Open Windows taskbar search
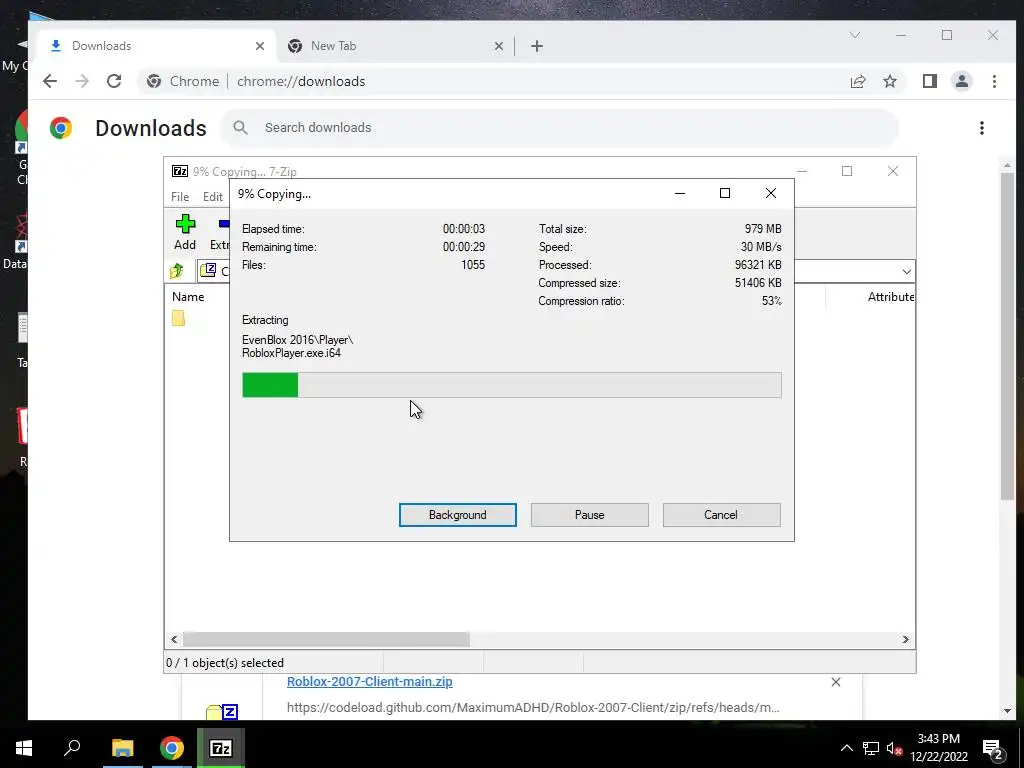 72,748
